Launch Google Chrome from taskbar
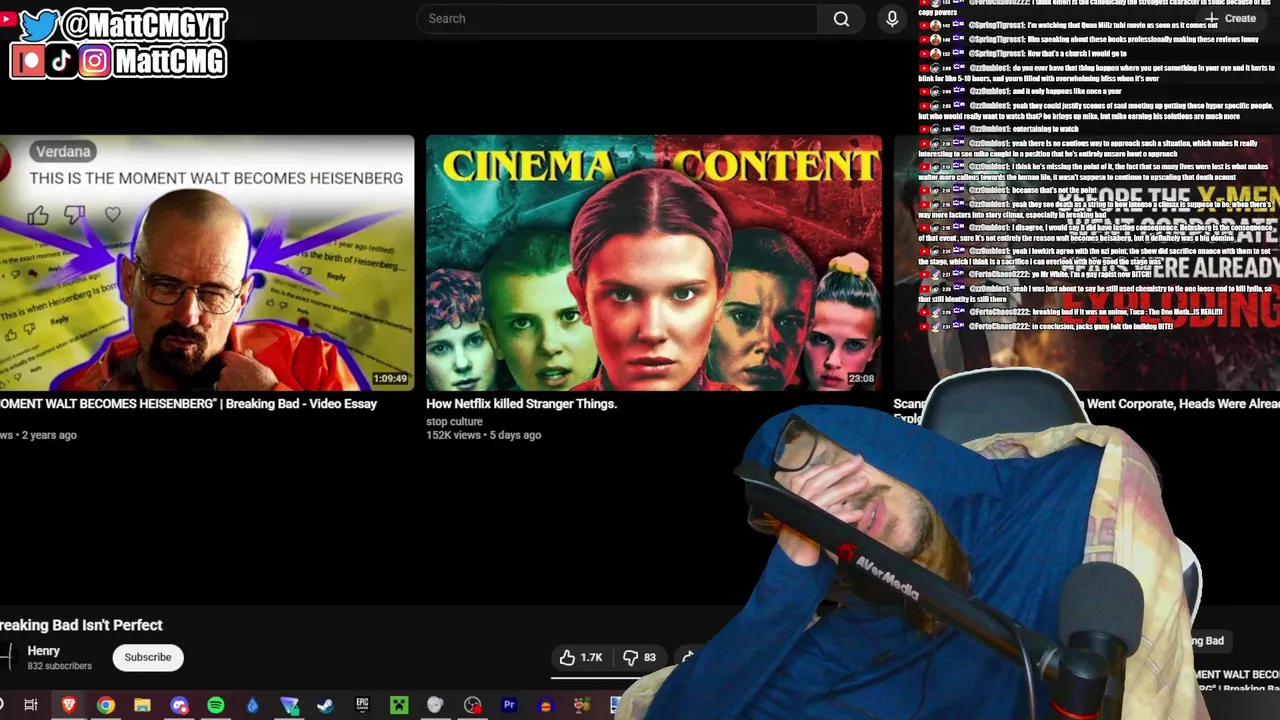Screen dimensions: 1280x720 [105, 705]
